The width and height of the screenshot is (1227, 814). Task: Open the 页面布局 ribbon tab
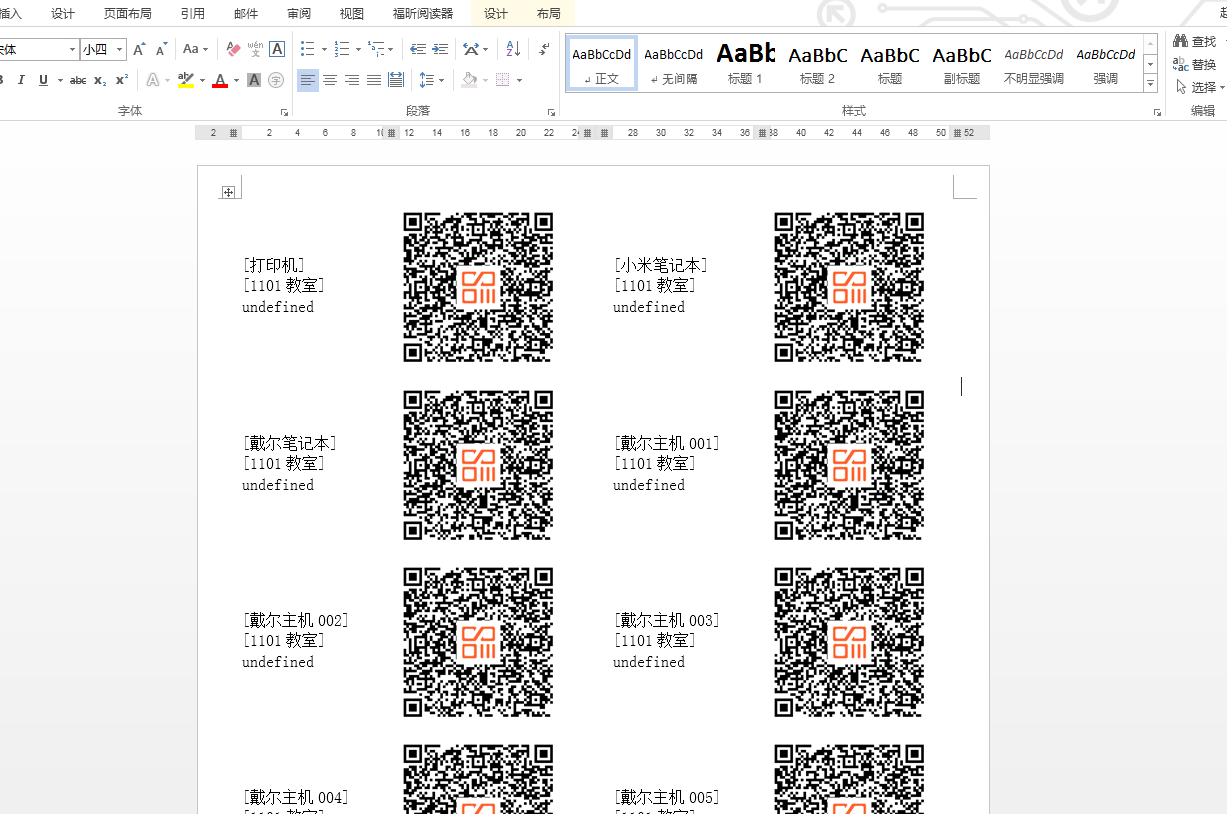click(128, 13)
